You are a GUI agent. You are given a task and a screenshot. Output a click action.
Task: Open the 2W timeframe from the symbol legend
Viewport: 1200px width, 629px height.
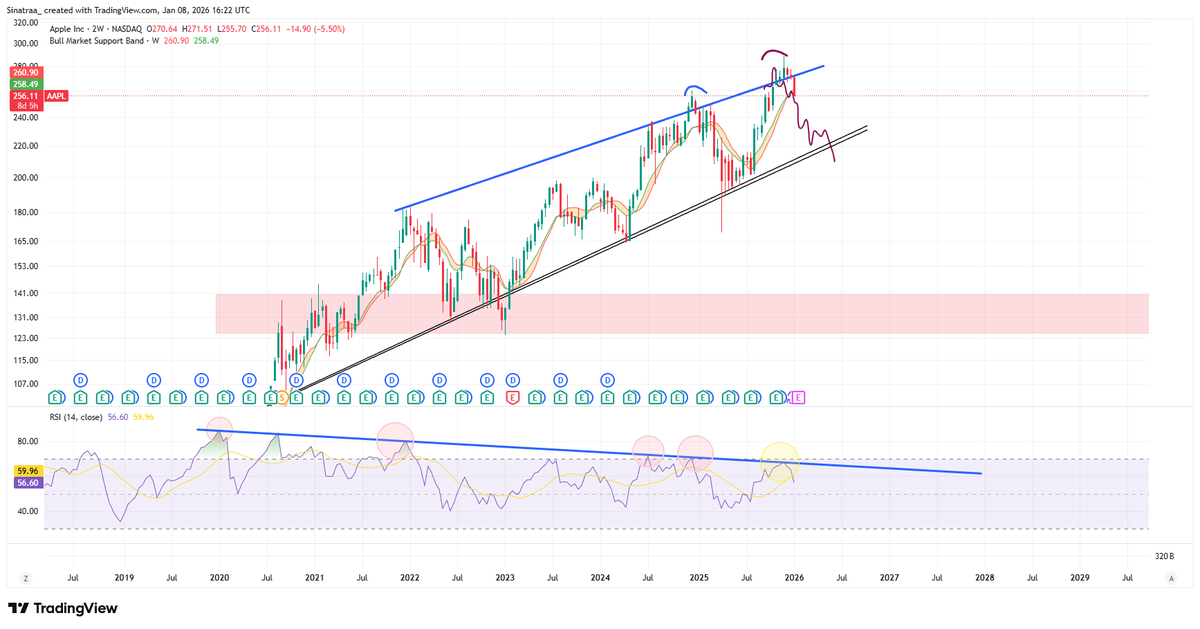tap(100, 29)
